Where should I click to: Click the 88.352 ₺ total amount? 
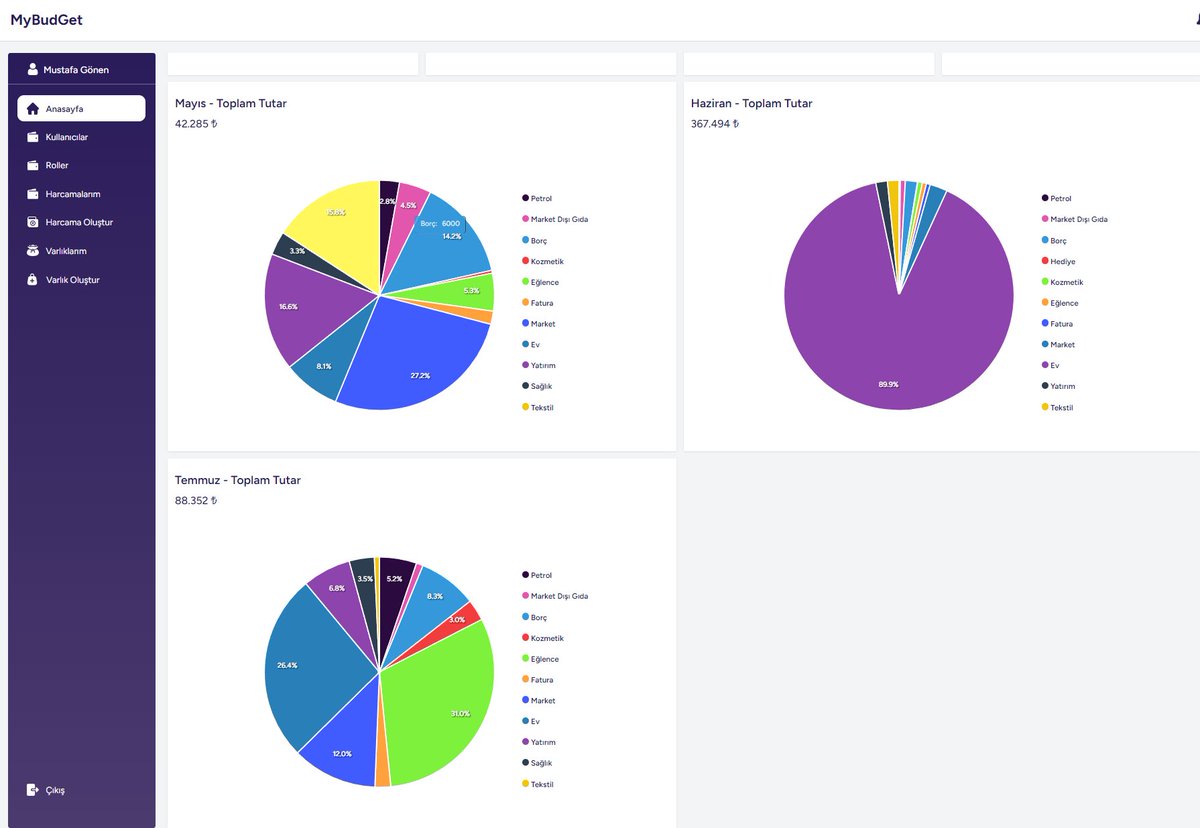pyautogui.click(x=196, y=501)
